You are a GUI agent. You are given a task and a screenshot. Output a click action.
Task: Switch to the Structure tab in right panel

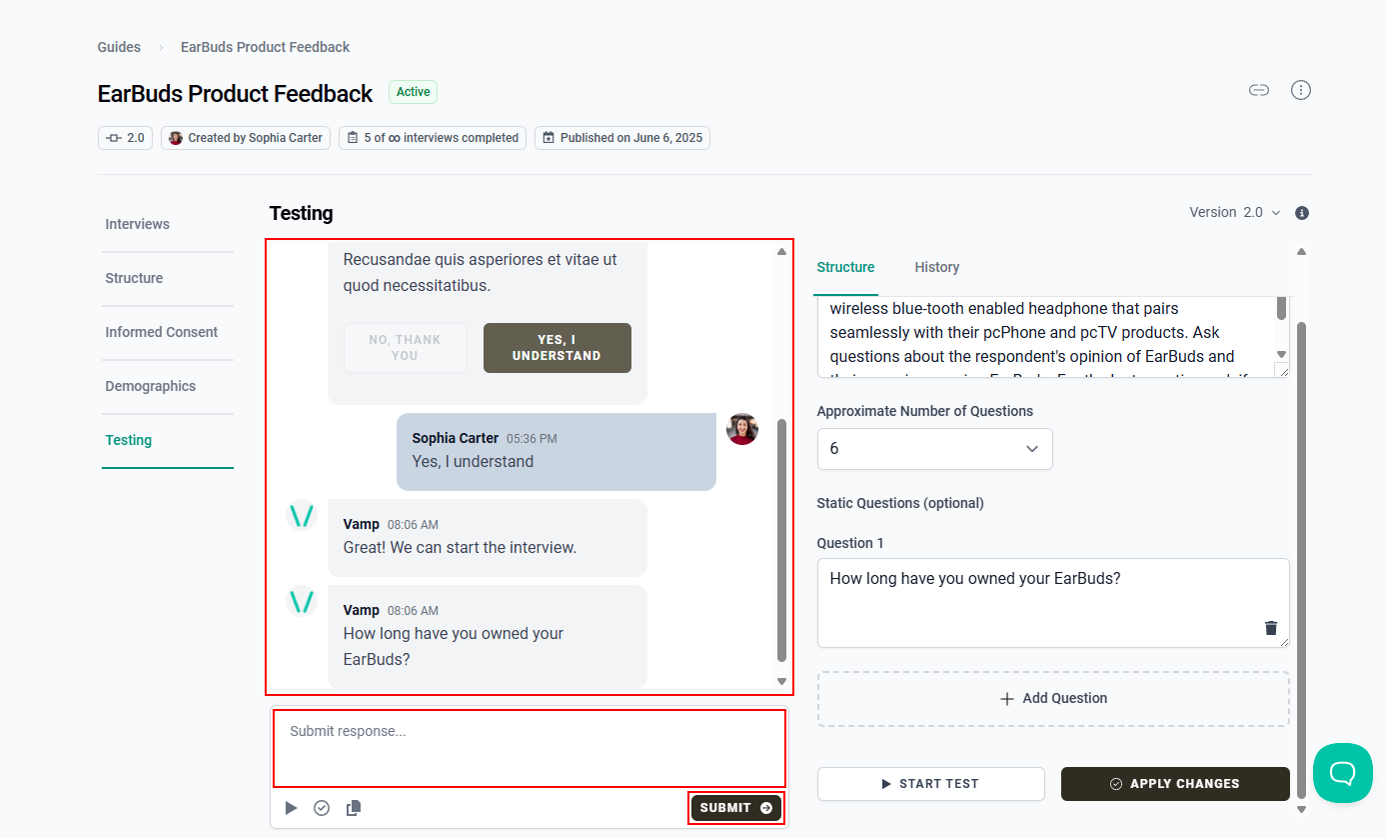[846, 268]
